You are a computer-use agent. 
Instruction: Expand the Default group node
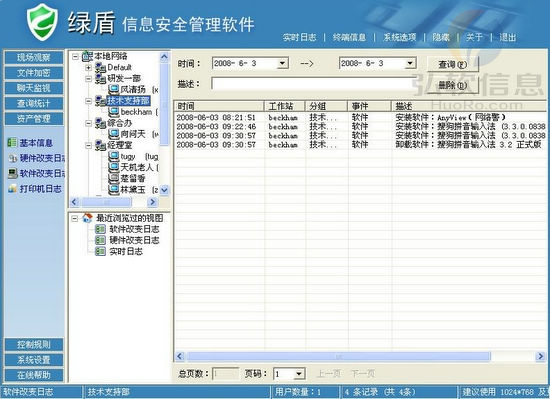tap(88, 67)
